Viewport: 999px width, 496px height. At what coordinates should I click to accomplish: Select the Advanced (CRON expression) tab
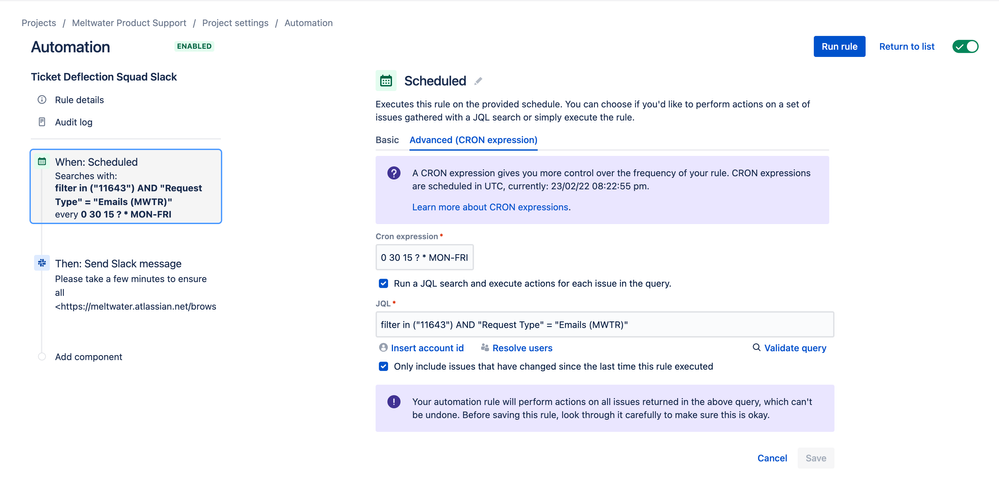(473, 139)
